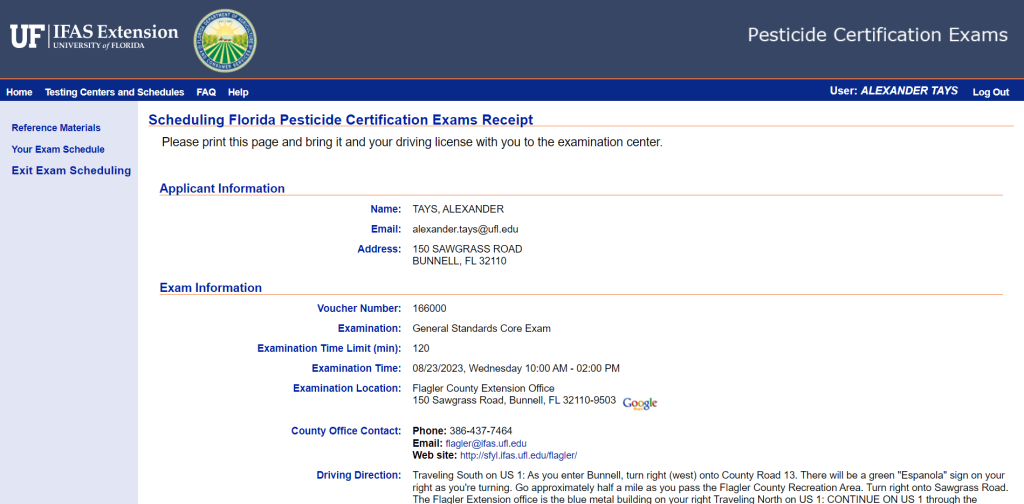The width and height of the screenshot is (1024, 504).
Task: View Your Exam Schedule in sidebar
Action: tap(58, 149)
